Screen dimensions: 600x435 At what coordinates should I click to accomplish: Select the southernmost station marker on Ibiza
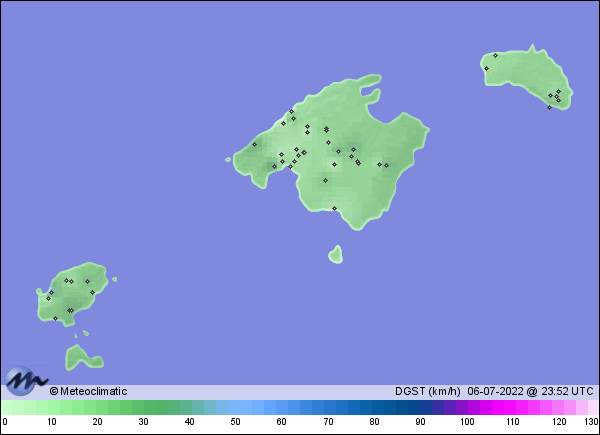coord(55,318)
